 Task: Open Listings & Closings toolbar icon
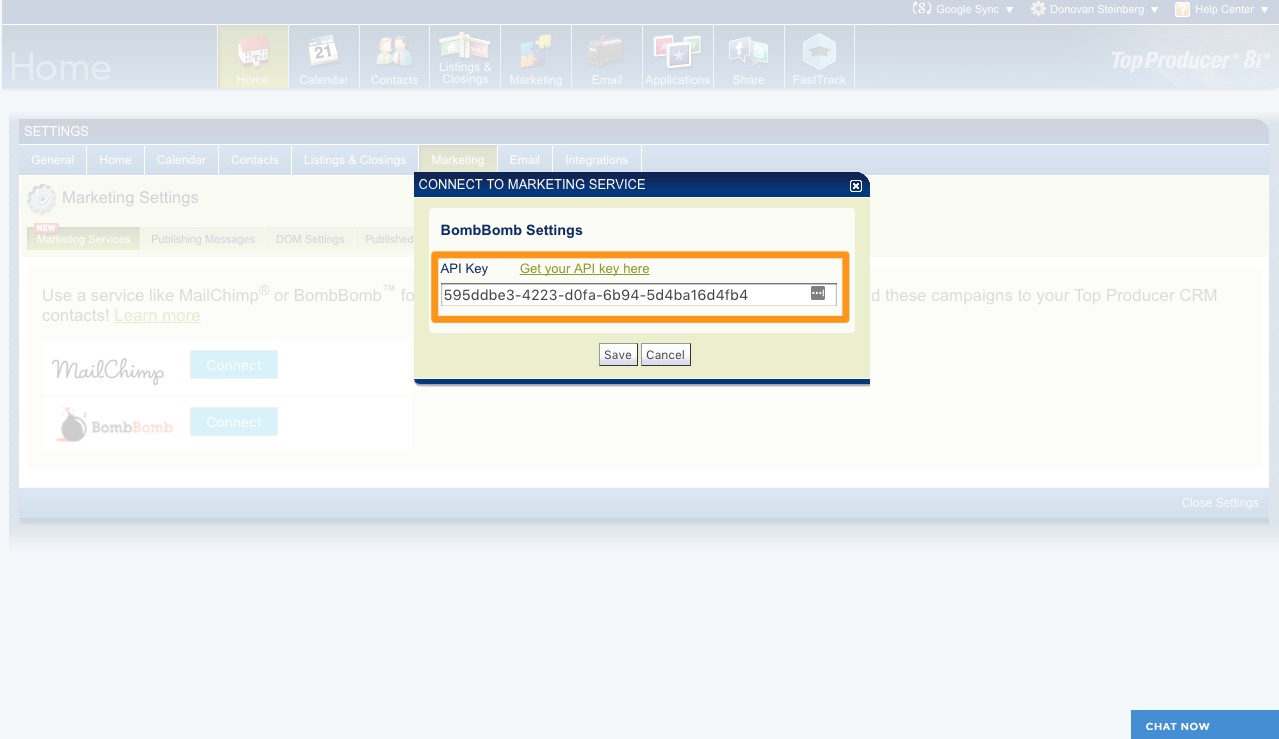coord(465,58)
